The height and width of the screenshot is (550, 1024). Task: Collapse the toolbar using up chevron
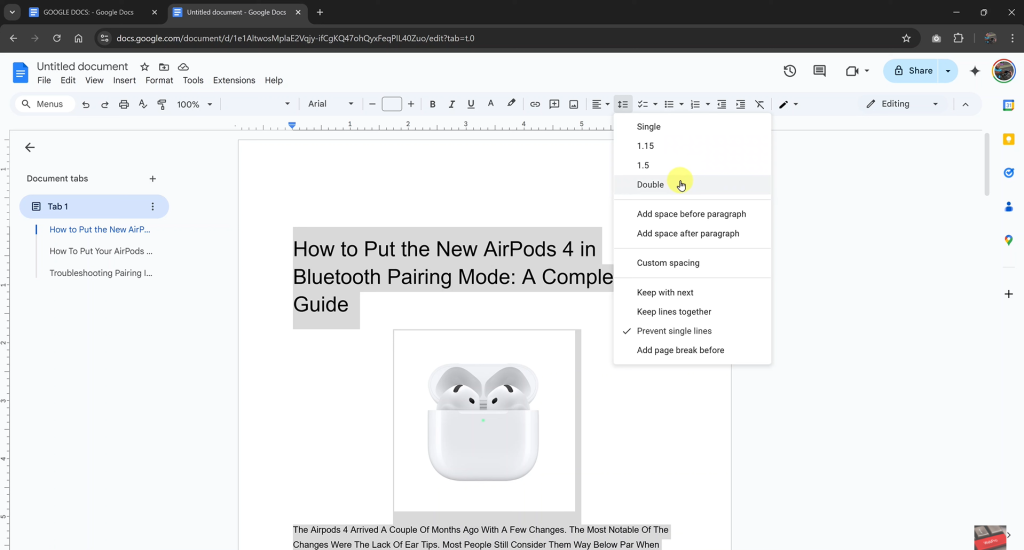(965, 105)
